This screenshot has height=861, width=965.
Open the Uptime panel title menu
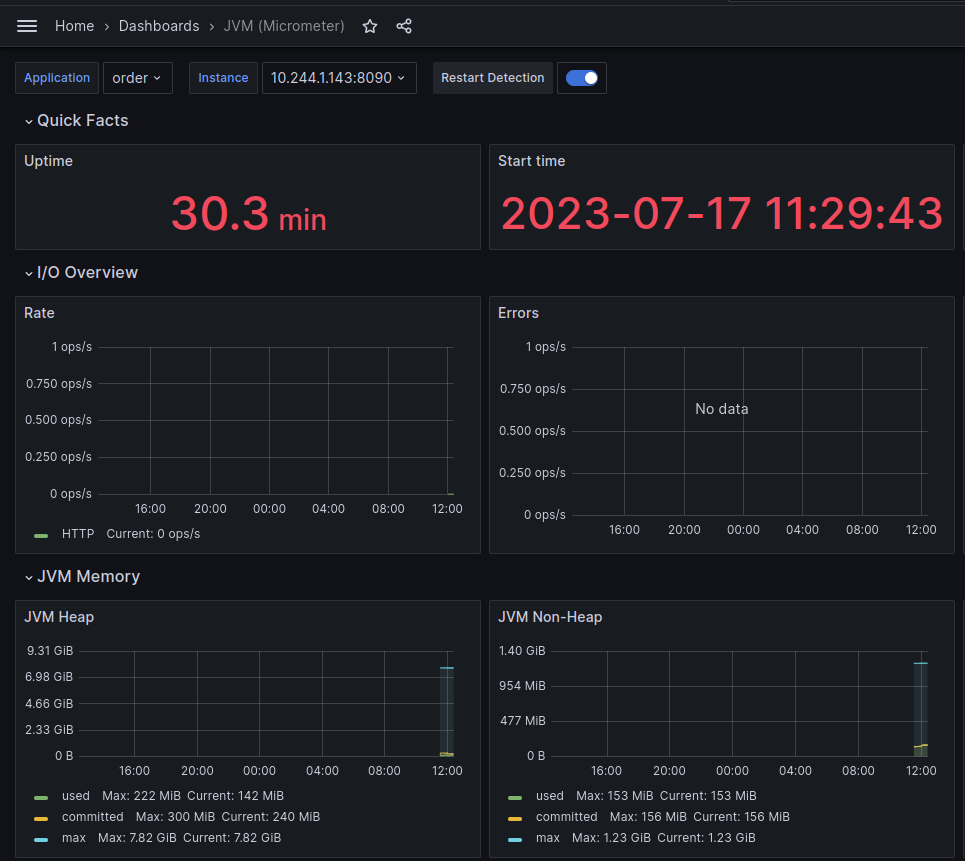pyautogui.click(x=48, y=161)
